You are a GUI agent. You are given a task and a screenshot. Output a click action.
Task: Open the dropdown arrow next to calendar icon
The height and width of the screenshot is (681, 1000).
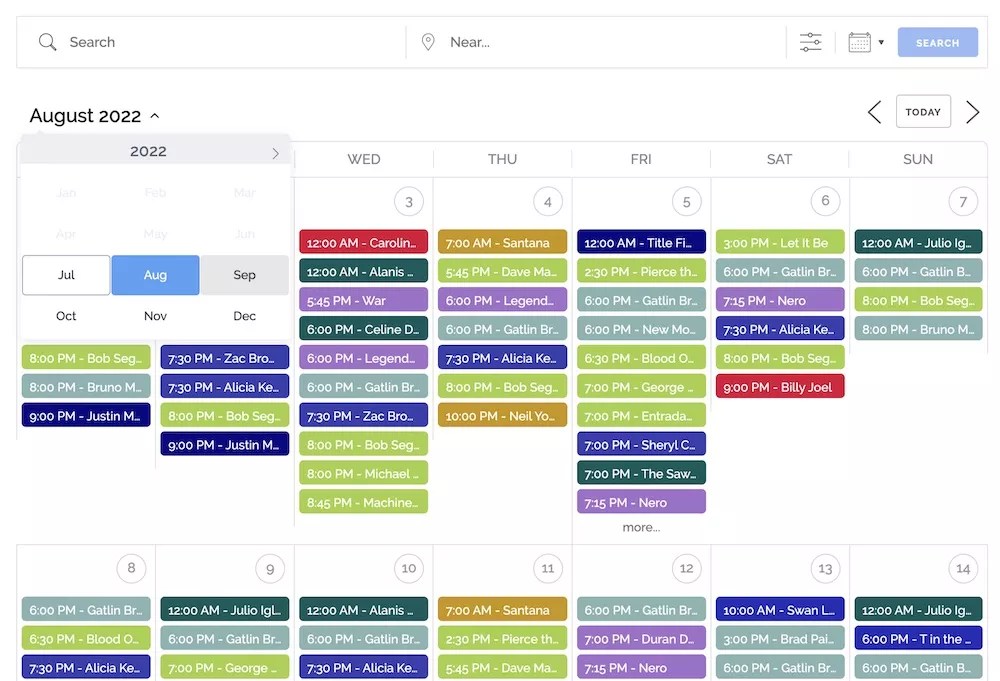(880, 45)
